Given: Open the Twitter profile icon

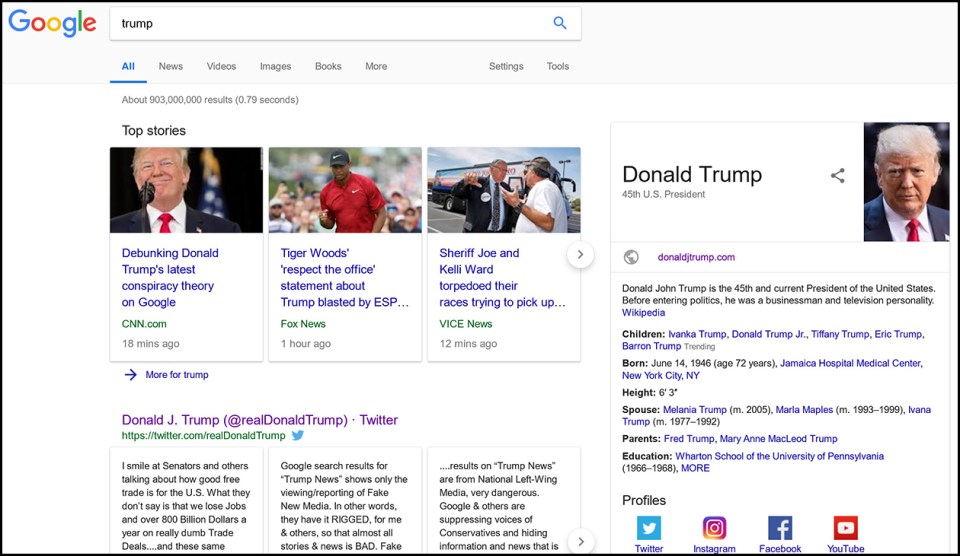Looking at the screenshot, I should point(649,528).
